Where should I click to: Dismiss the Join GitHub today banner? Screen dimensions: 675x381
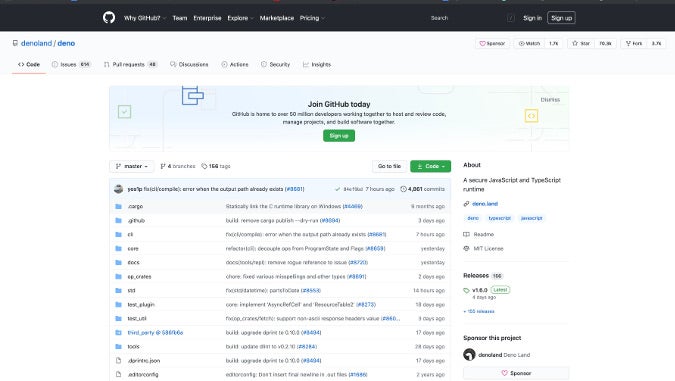[550, 100]
